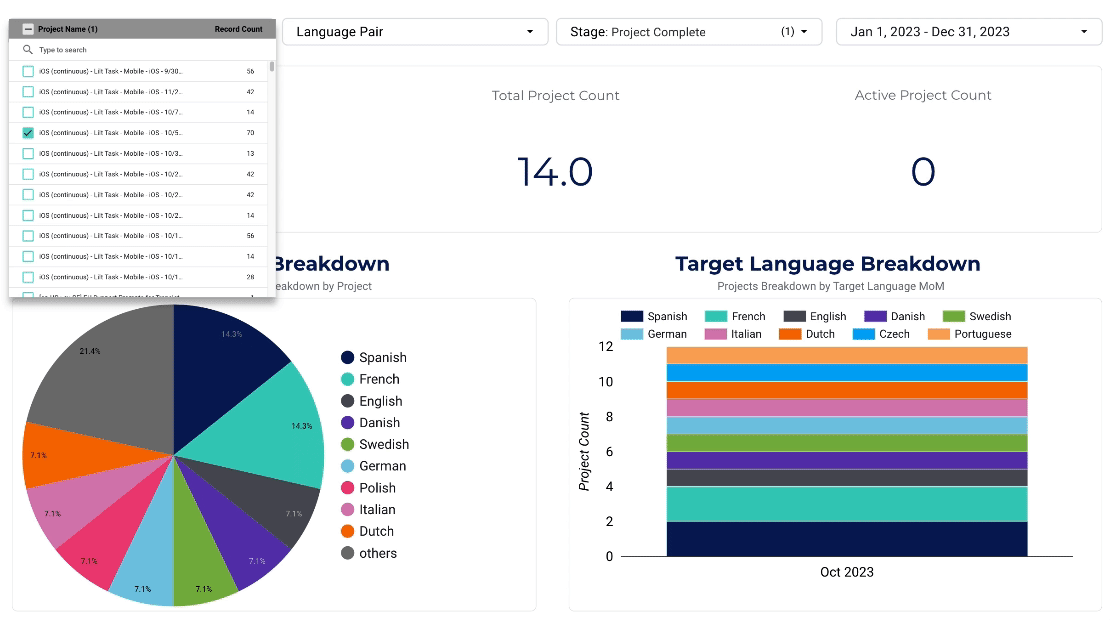Viewport: 1110px width, 620px height.
Task: Click the Type to search field
Action: [x=142, y=50]
